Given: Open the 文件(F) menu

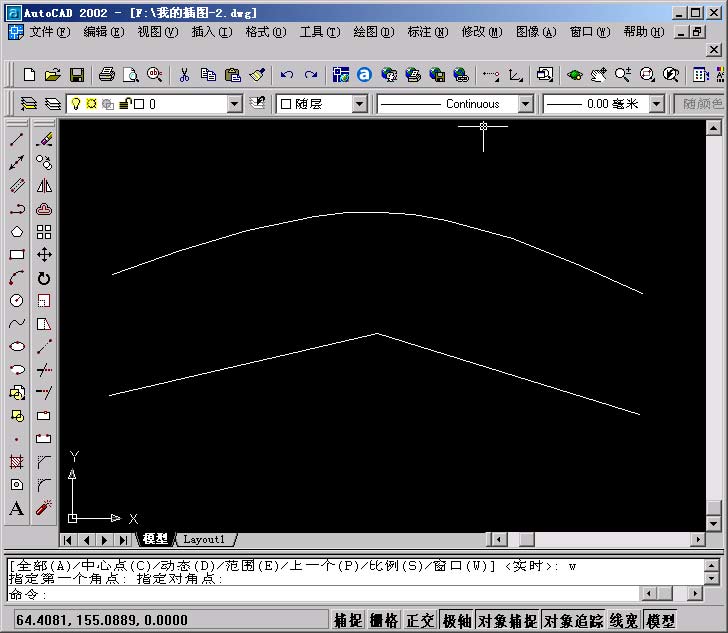Looking at the screenshot, I should pos(50,32).
